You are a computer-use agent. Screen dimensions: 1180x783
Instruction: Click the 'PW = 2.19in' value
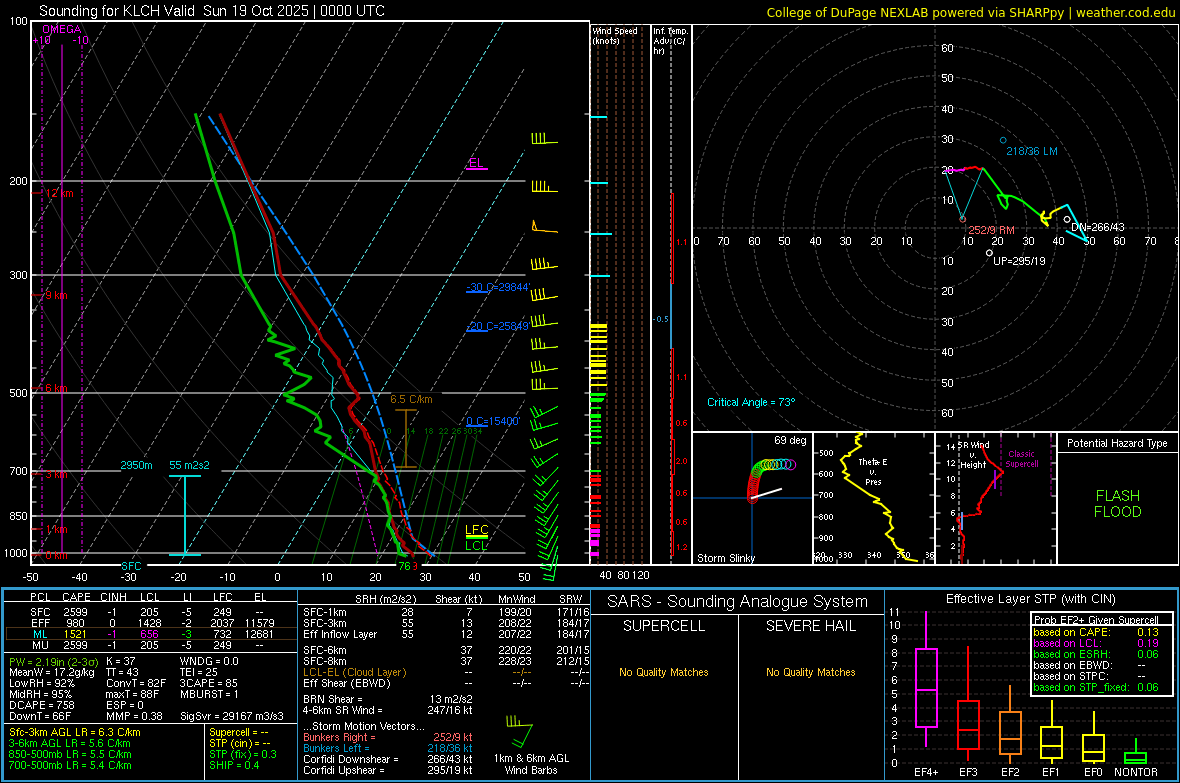pos(53,662)
